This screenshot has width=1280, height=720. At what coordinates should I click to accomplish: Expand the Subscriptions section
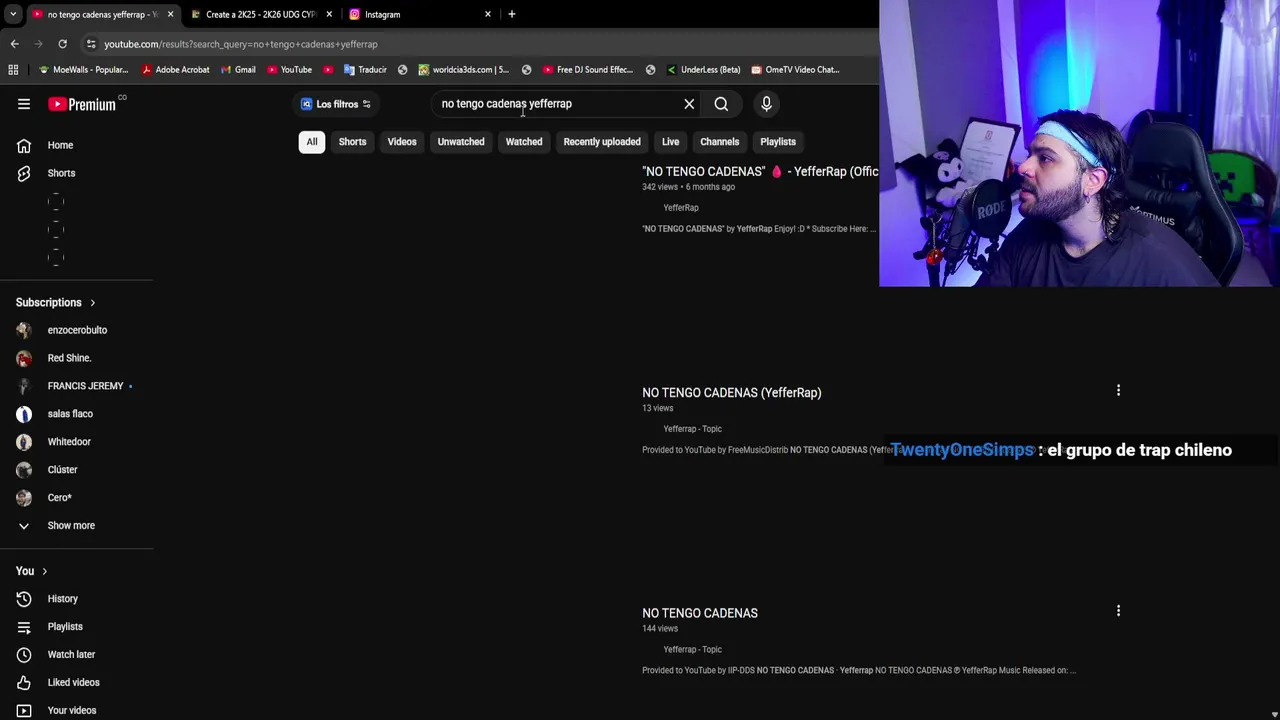coord(56,302)
